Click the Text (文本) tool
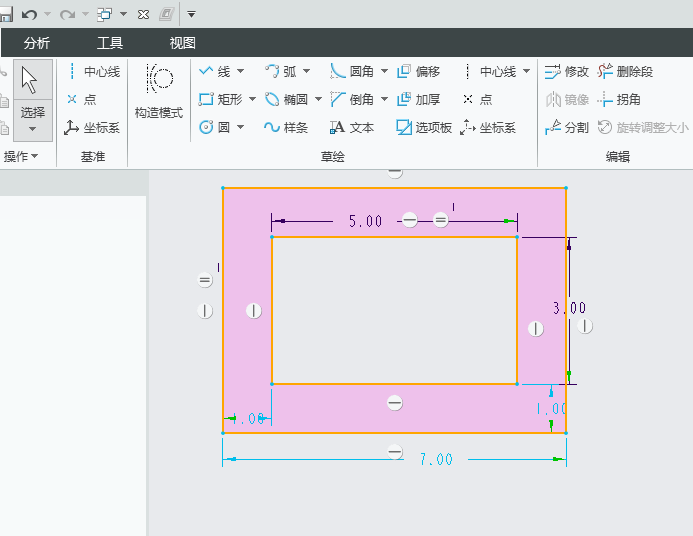Image resolution: width=693 pixels, height=536 pixels. coord(351,128)
